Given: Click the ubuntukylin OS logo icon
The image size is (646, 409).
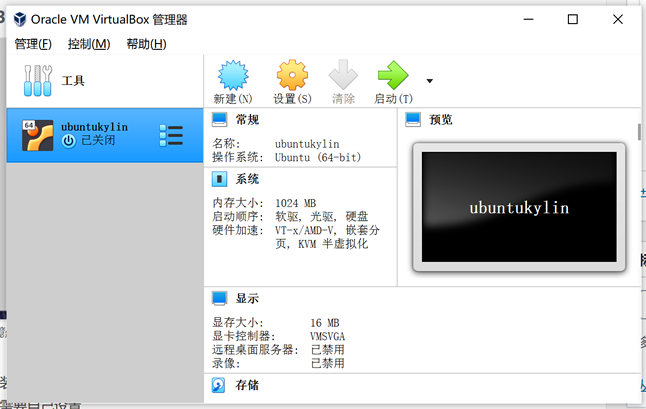Looking at the screenshot, I should (x=37, y=135).
